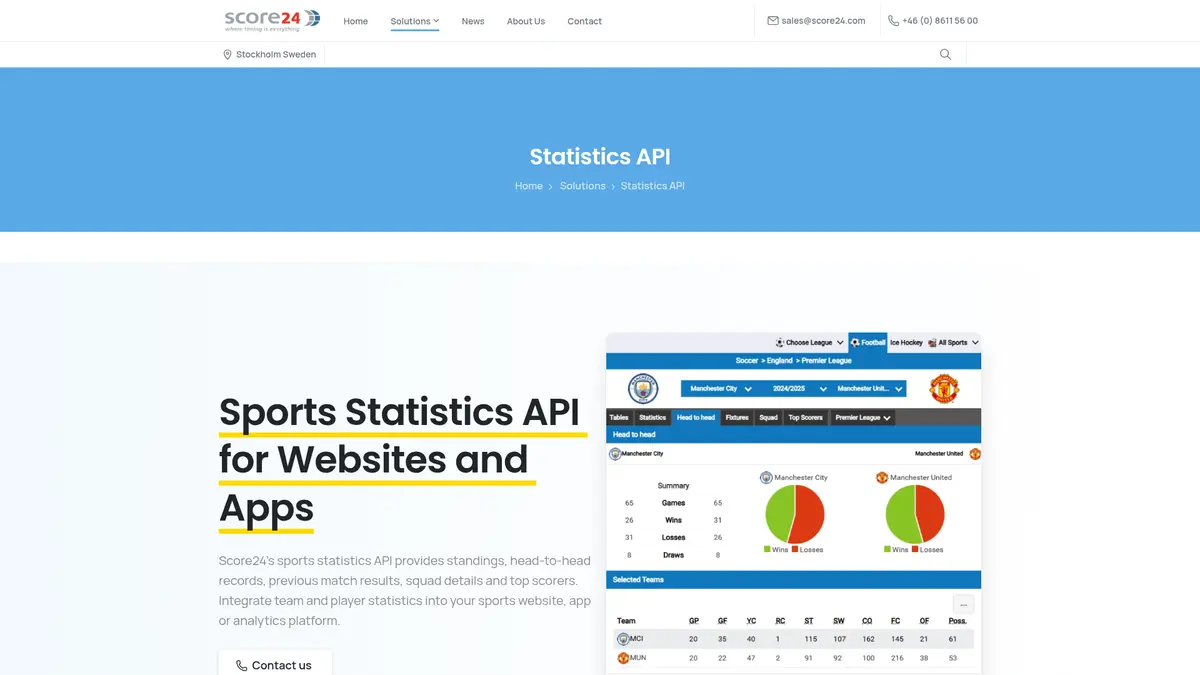Click small City crest under Head to head bar
Viewport: 1200px width, 675px height.
tap(615, 453)
